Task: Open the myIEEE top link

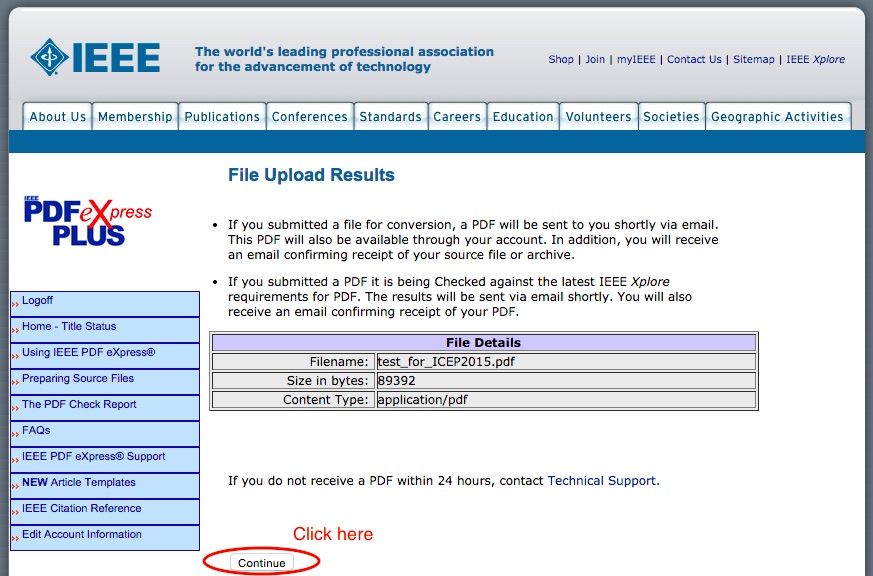Action: click(636, 60)
